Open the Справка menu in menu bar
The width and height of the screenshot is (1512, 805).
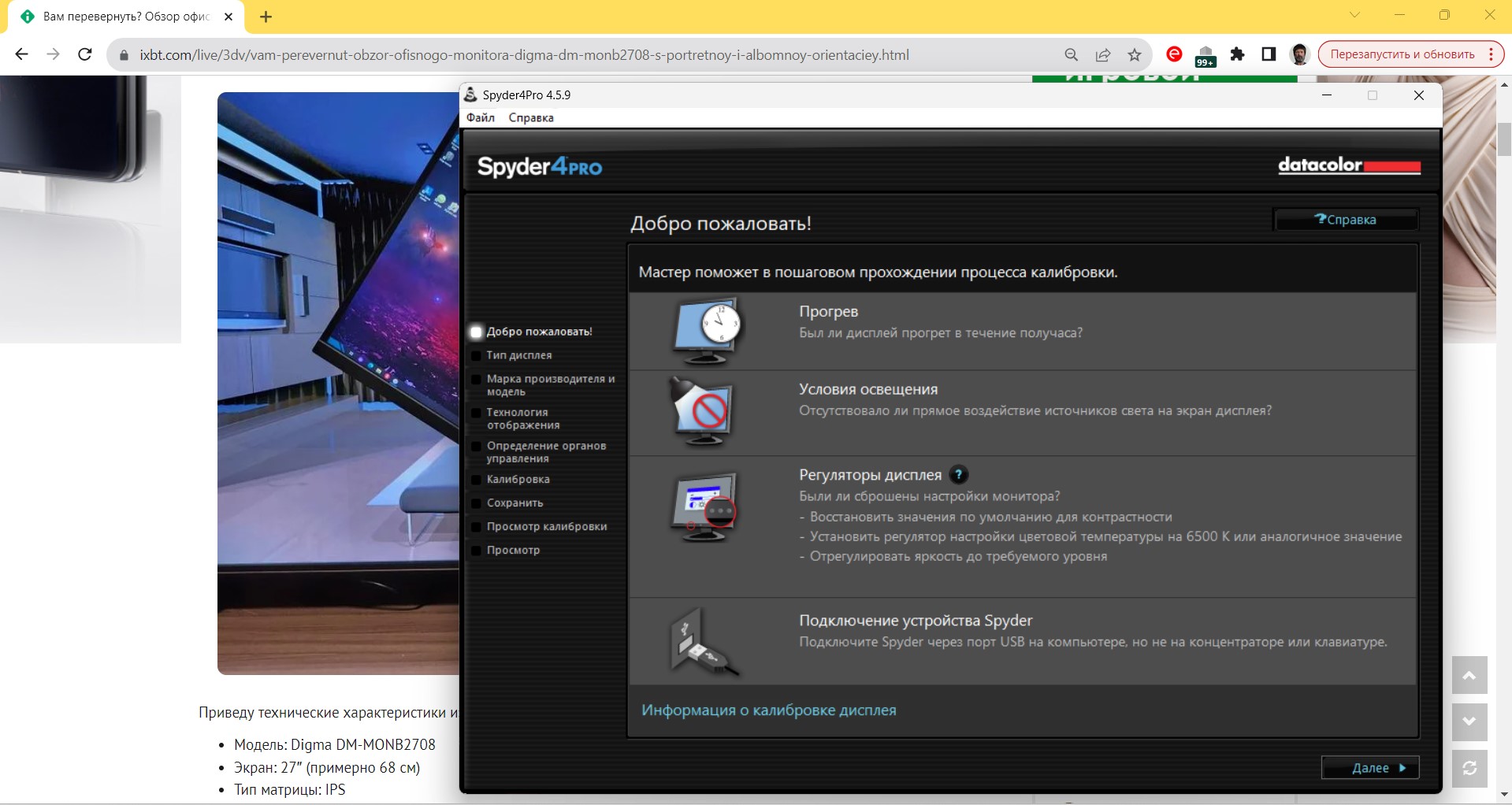click(x=531, y=117)
